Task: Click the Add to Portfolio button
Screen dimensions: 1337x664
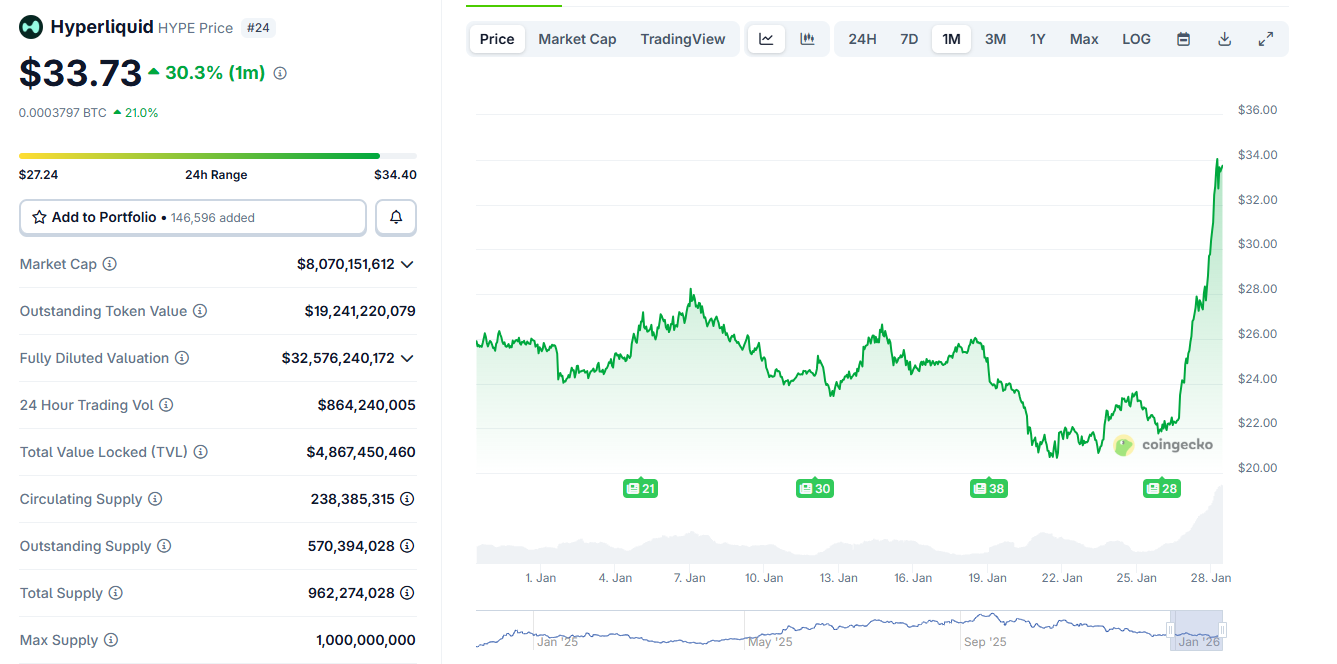Action: pyautogui.click(x=192, y=217)
